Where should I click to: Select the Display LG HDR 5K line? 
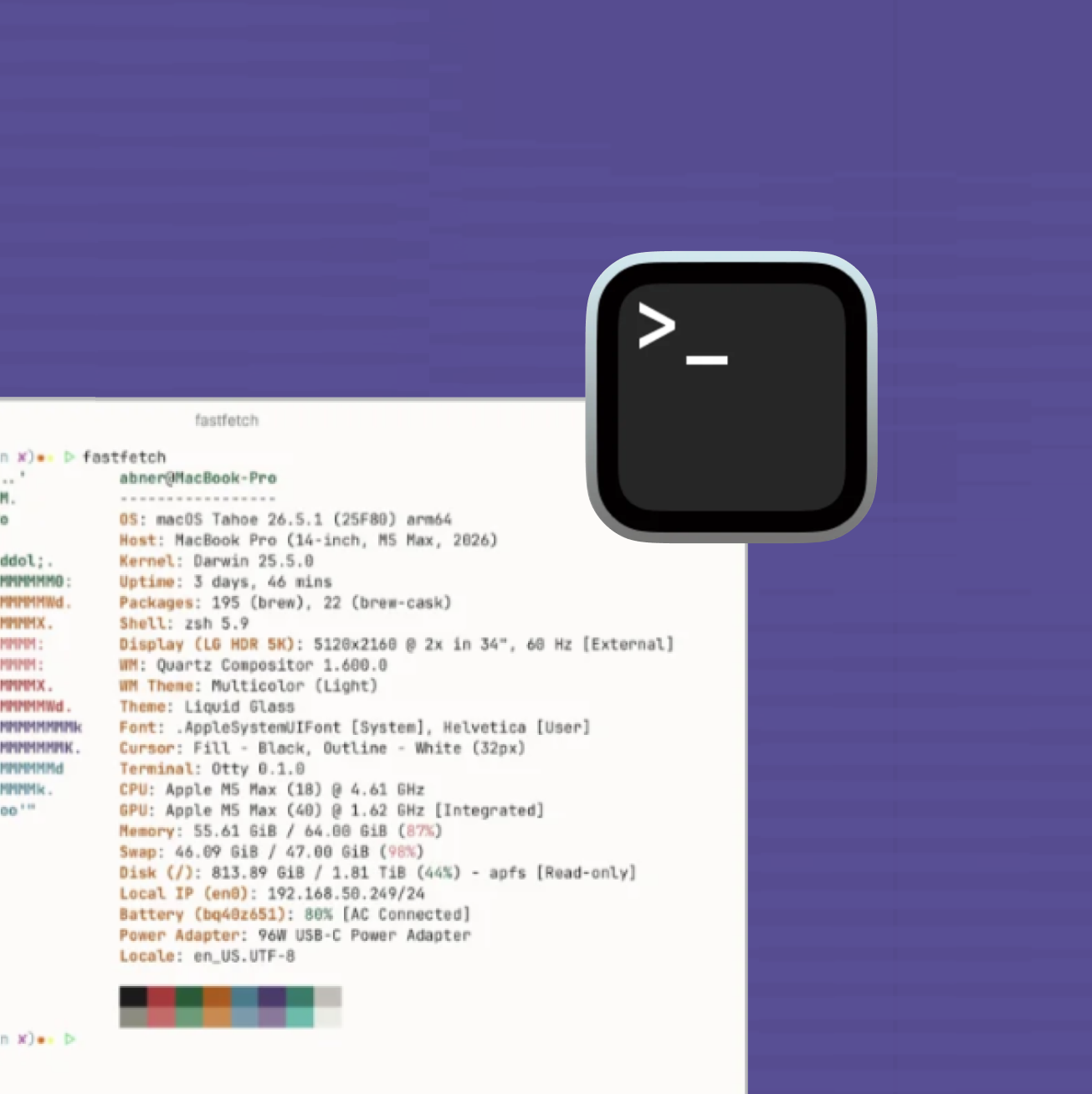tap(396, 645)
